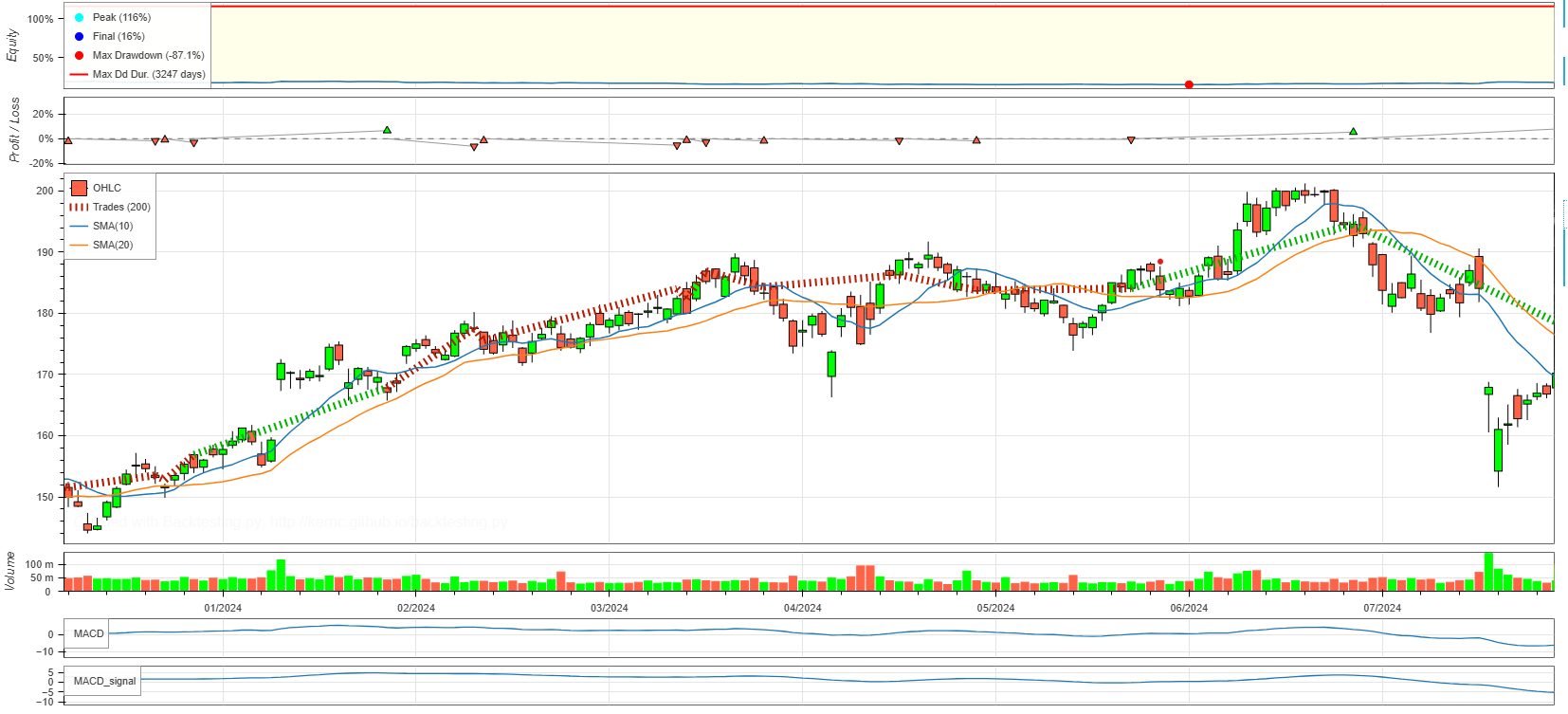Click the Volume axis title

10,571
